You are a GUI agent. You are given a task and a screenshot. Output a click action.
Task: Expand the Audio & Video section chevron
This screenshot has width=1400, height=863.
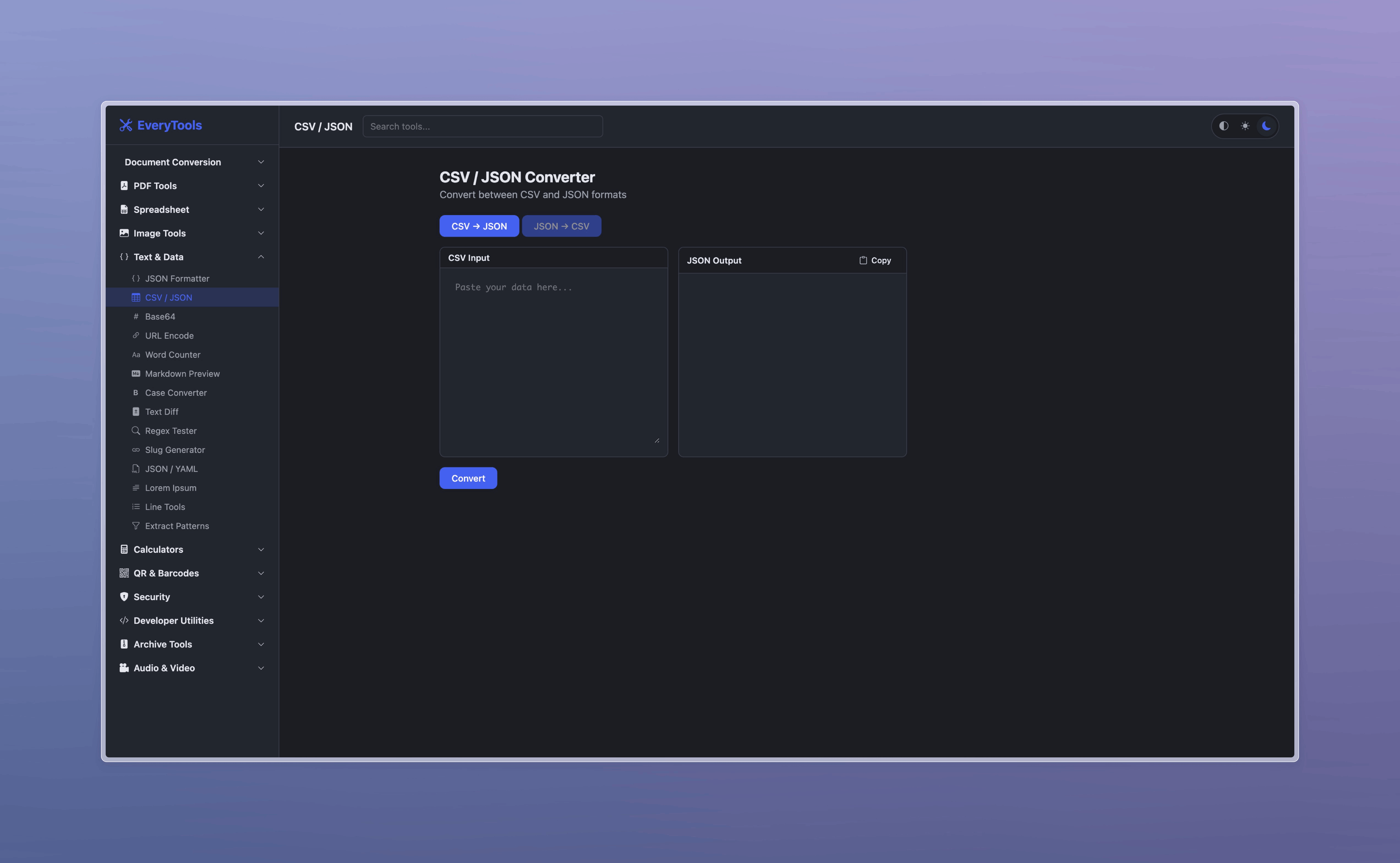click(x=261, y=668)
